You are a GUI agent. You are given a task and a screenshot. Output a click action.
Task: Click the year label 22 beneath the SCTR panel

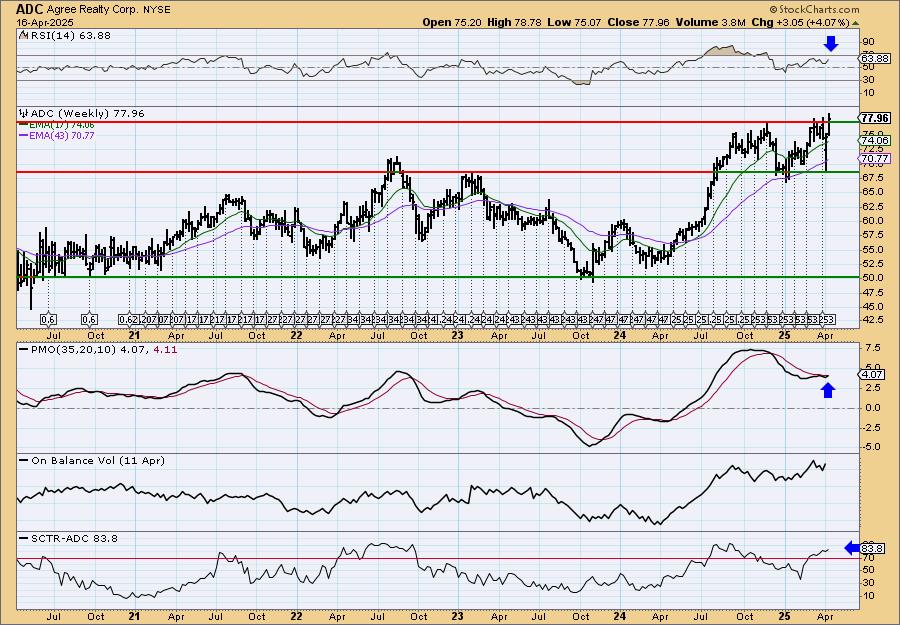tap(296, 616)
